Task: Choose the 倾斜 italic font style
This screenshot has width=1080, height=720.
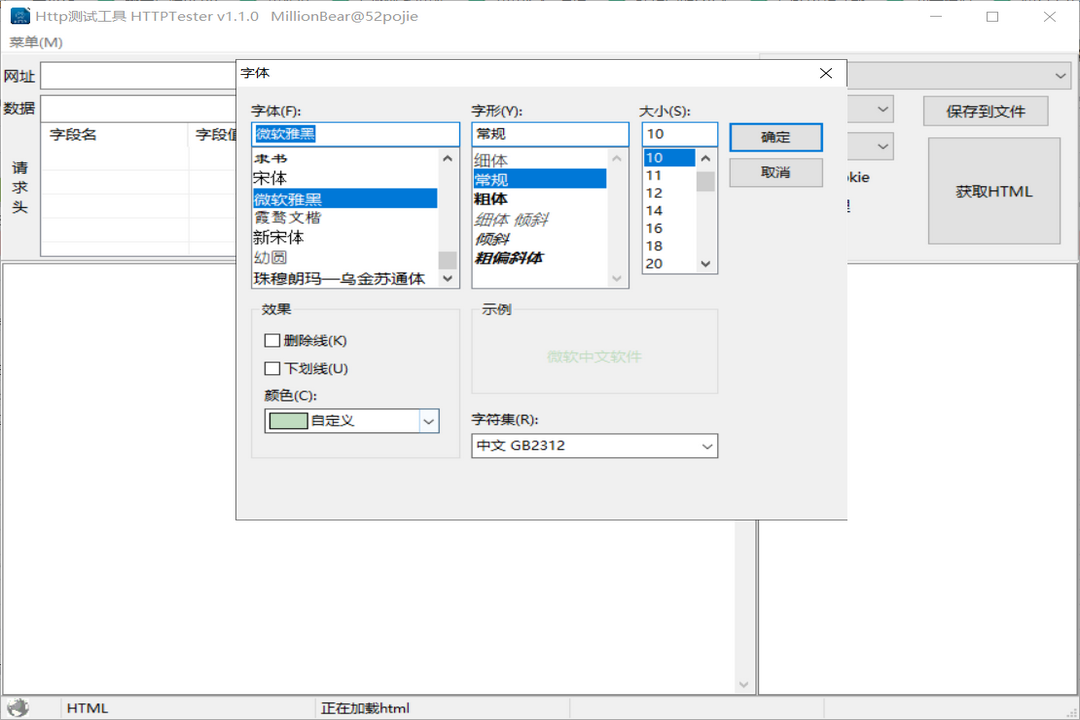Action: (x=492, y=239)
